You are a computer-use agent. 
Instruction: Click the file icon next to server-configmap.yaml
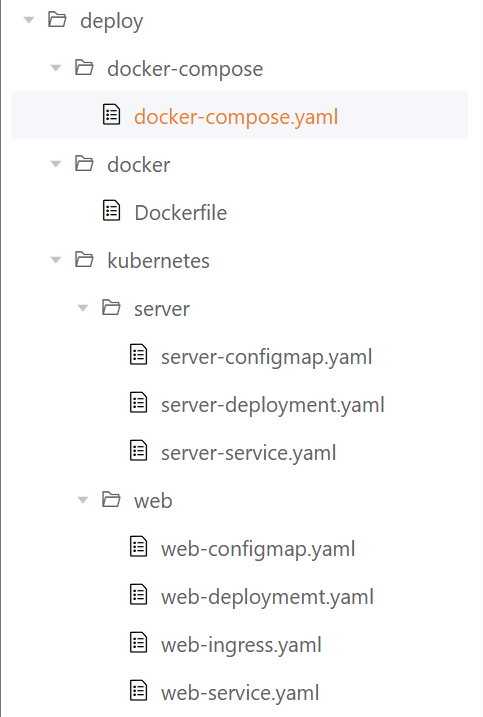coord(139,355)
